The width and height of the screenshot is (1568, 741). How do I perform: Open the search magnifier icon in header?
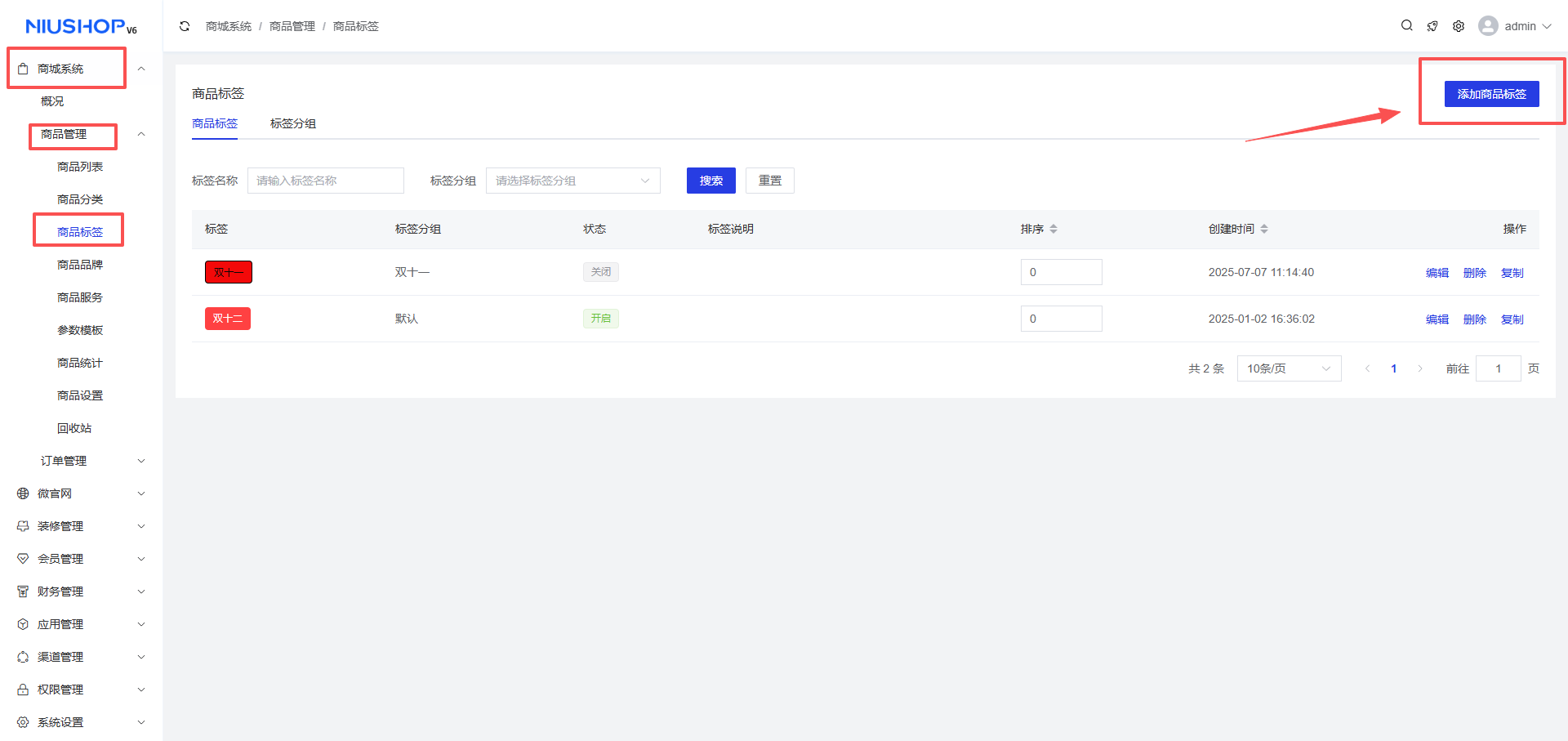(1406, 26)
